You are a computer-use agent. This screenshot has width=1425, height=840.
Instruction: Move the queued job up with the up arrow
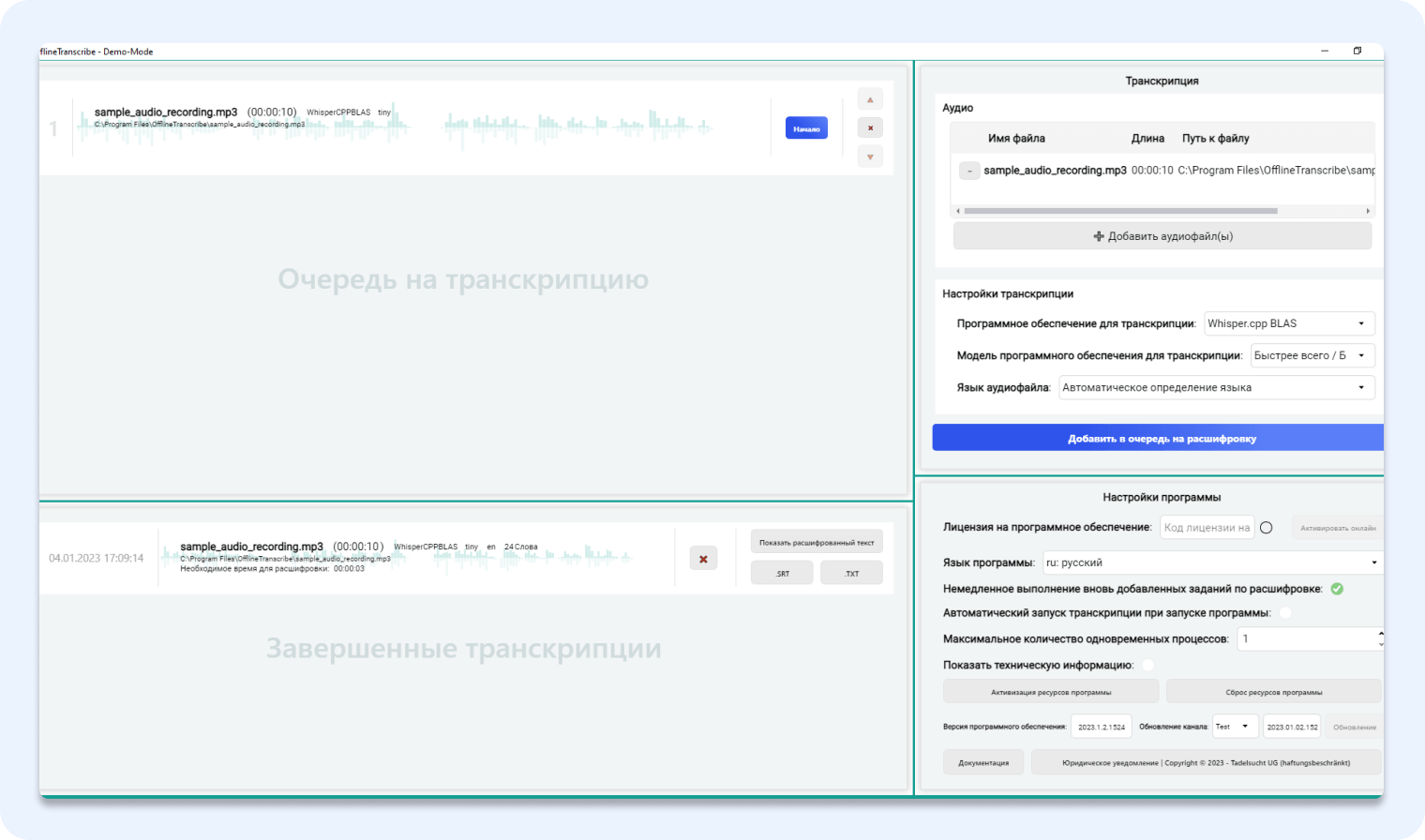(870, 99)
